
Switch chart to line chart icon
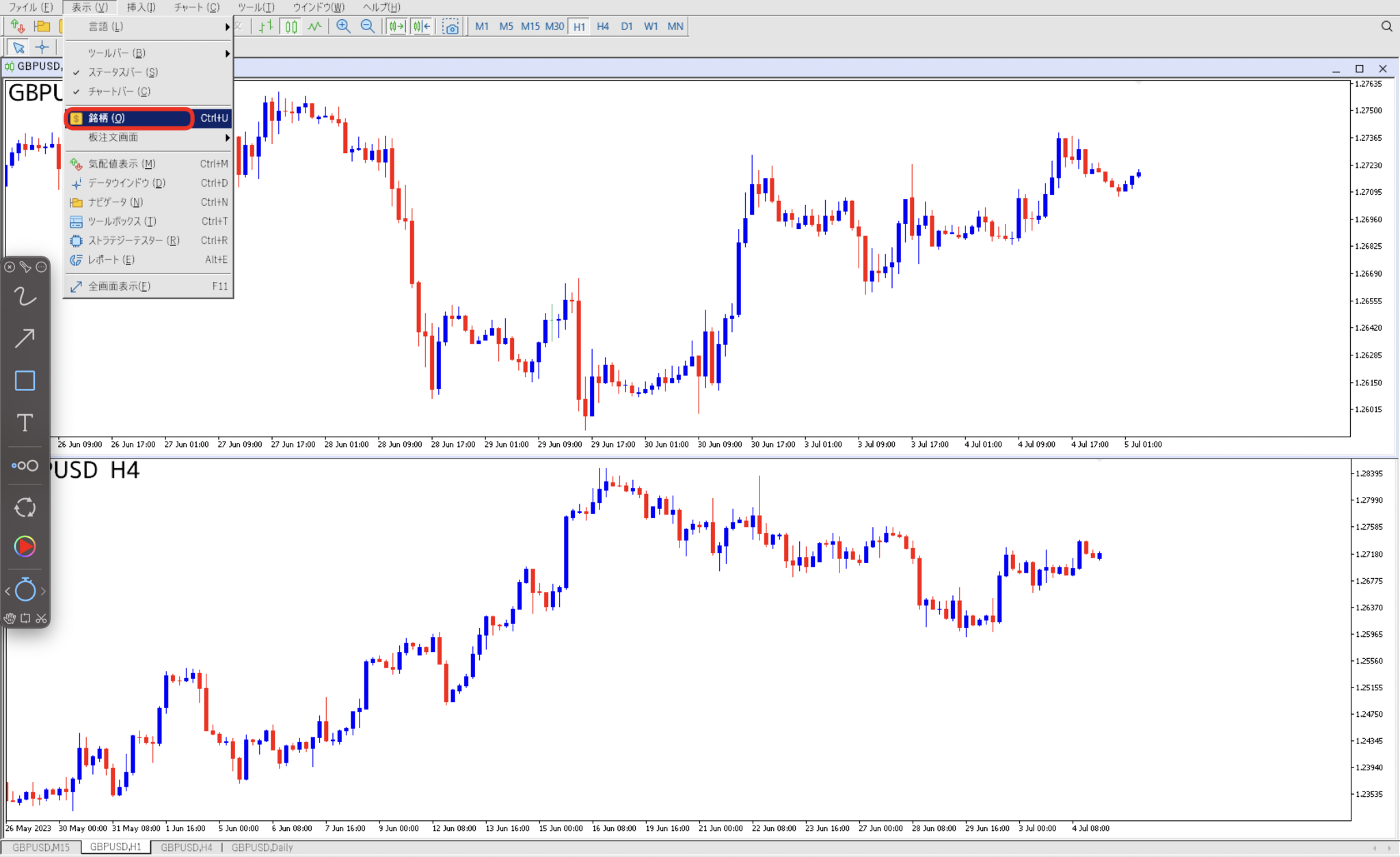pyautogui.click(x=314, y=27)
